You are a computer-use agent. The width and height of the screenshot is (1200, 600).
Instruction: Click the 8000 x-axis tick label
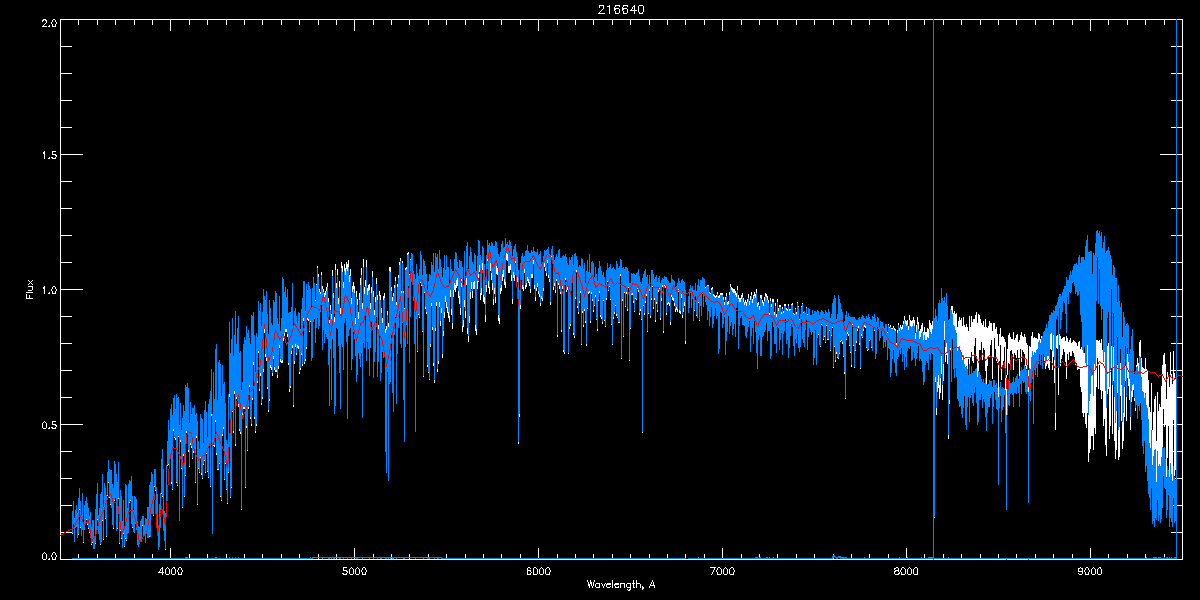point(906,572)
